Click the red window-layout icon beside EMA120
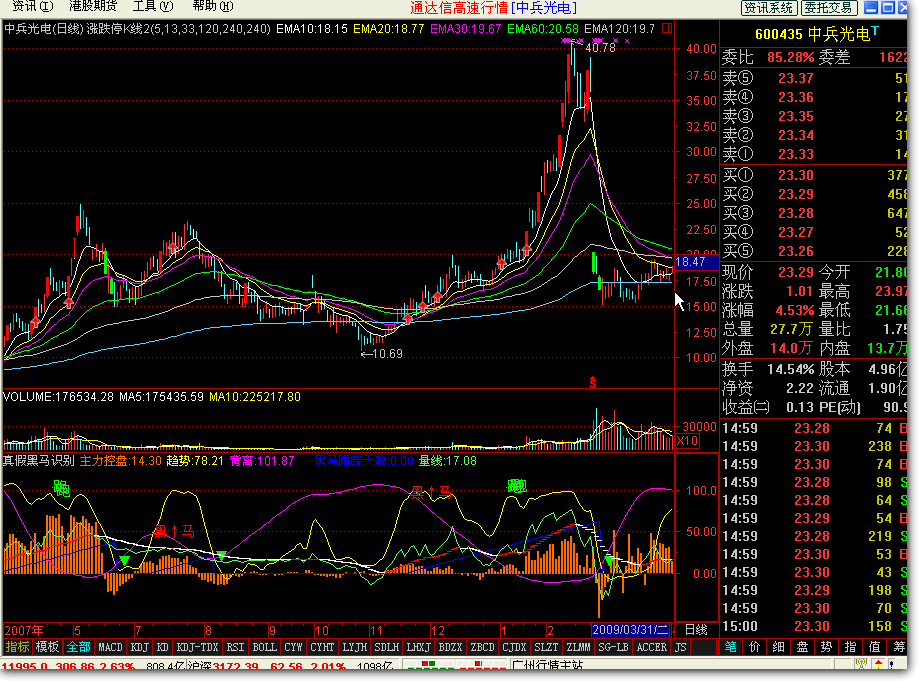The height and width of the screenshot is (684, 922). click(x=667, y=28)
